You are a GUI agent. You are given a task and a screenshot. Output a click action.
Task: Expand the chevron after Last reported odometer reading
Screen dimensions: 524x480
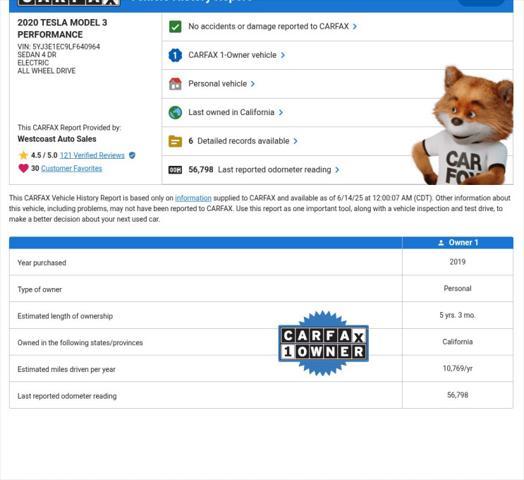(337, 170)
